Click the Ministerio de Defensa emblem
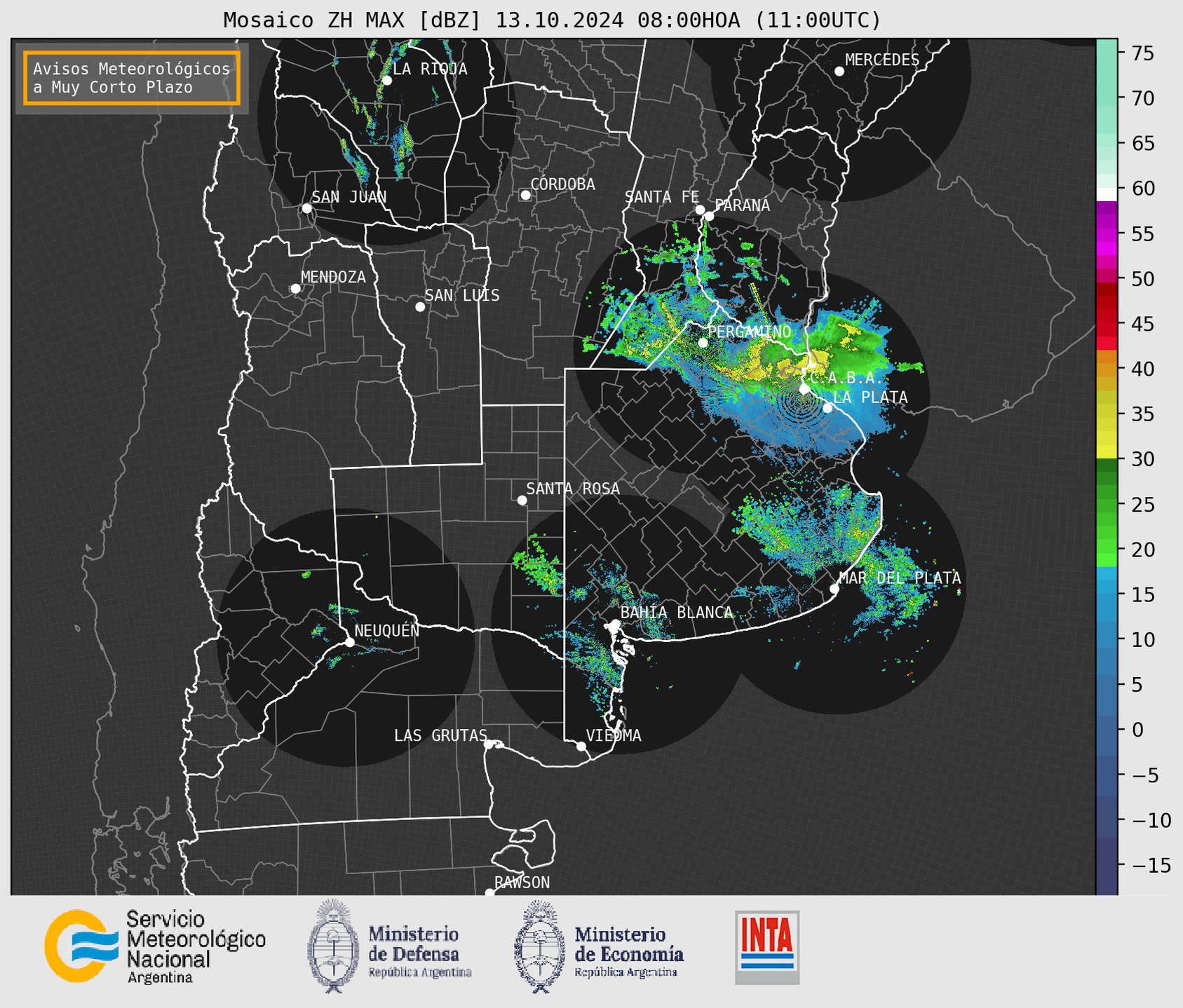The height and width of the screenshot is (1008, 1183). 333,946
